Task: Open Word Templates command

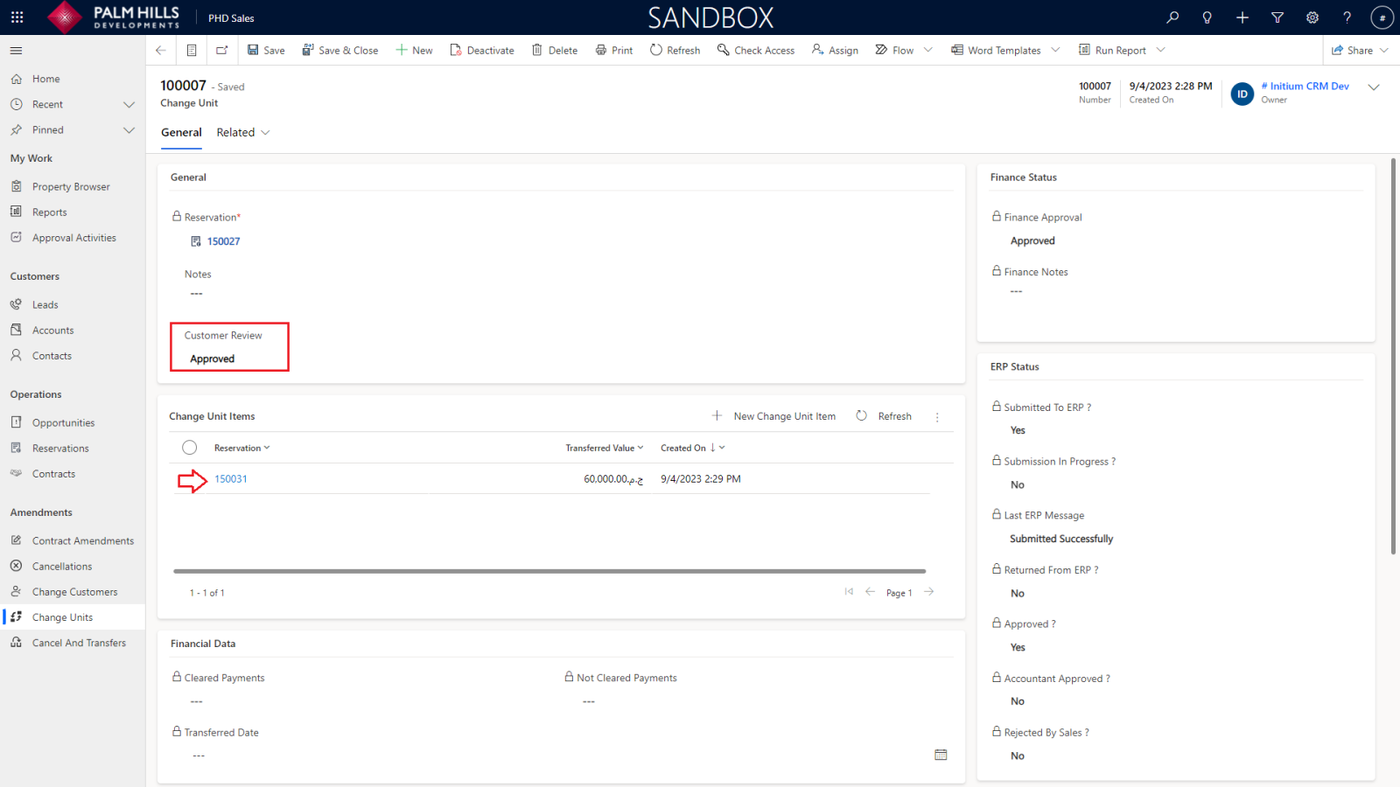Action: click(996, 50)
